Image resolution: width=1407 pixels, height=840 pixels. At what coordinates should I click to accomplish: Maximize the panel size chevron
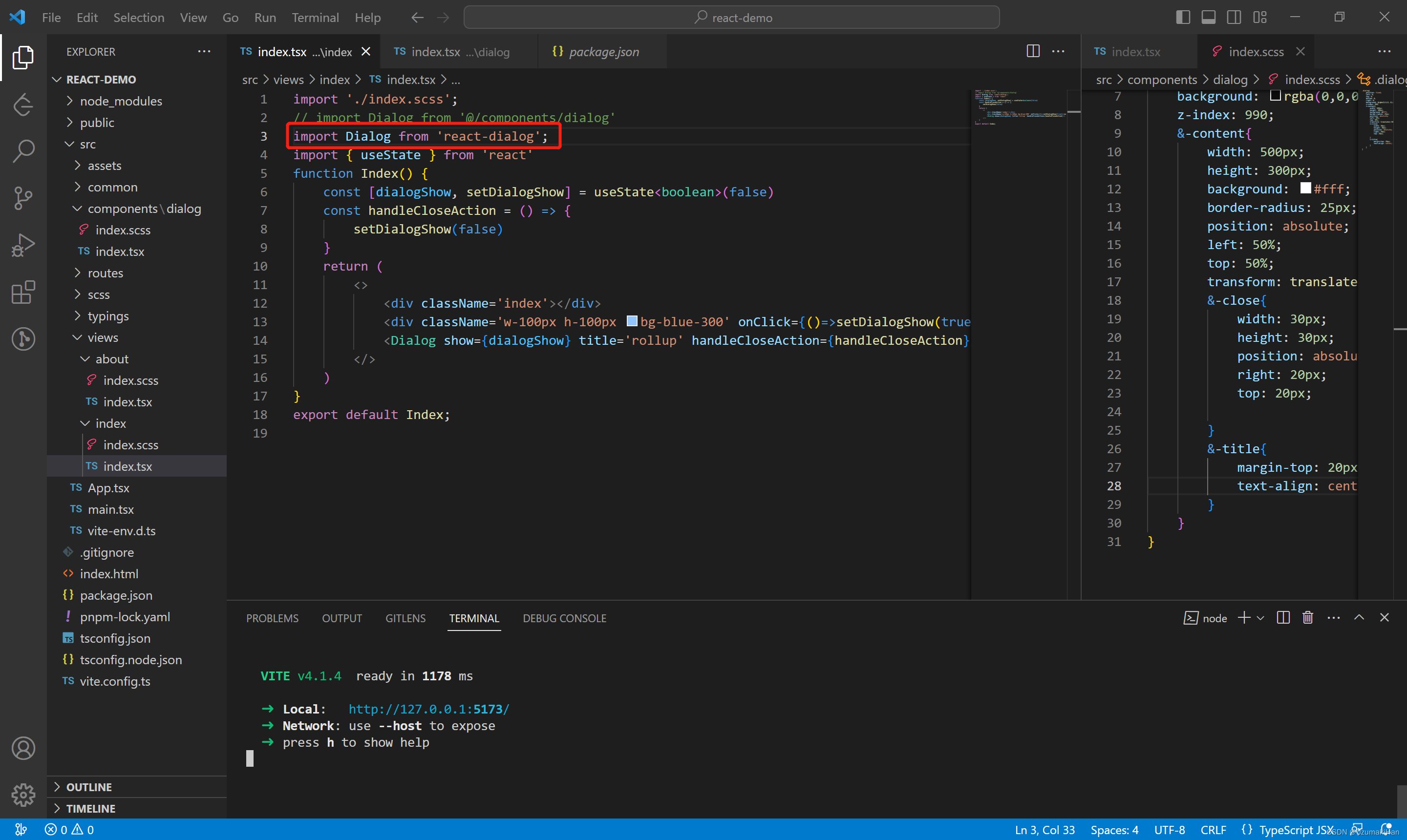1359,618
